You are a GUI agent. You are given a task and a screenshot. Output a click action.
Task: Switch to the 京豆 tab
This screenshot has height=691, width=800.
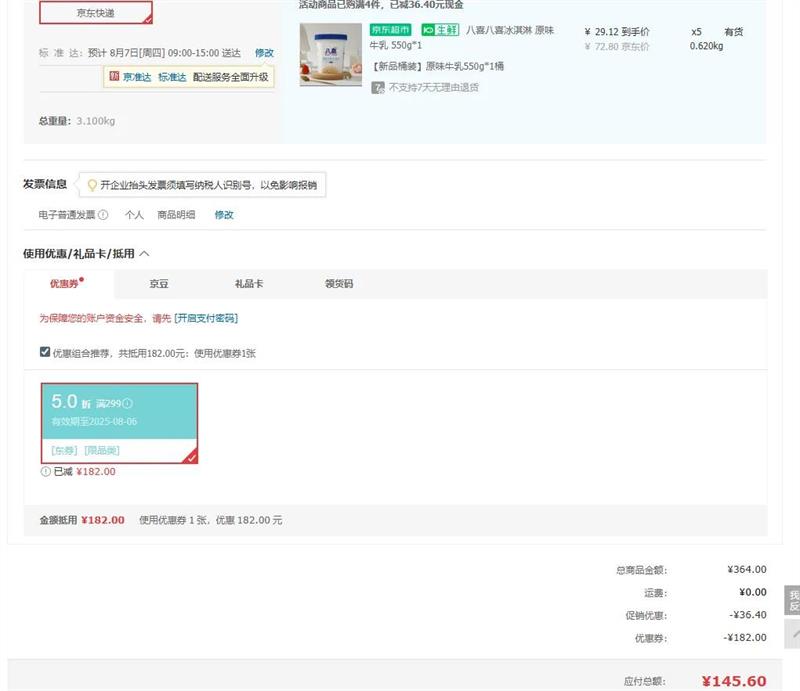coord(159,284)
